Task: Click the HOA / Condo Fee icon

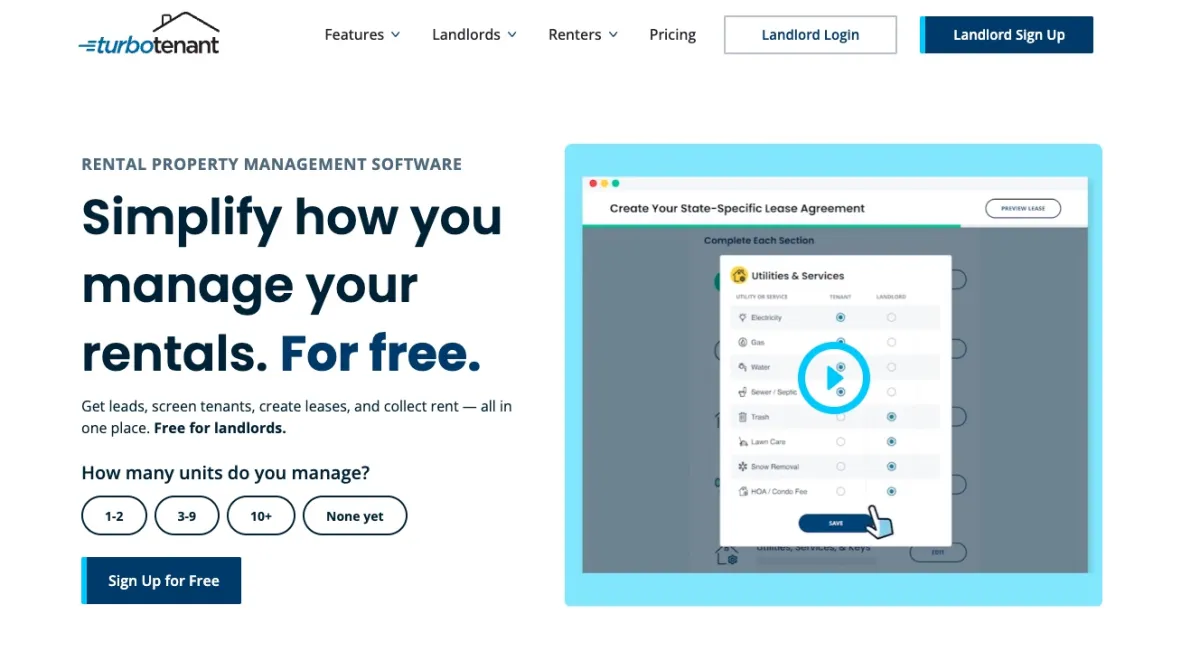Action: tap(742, 492)
